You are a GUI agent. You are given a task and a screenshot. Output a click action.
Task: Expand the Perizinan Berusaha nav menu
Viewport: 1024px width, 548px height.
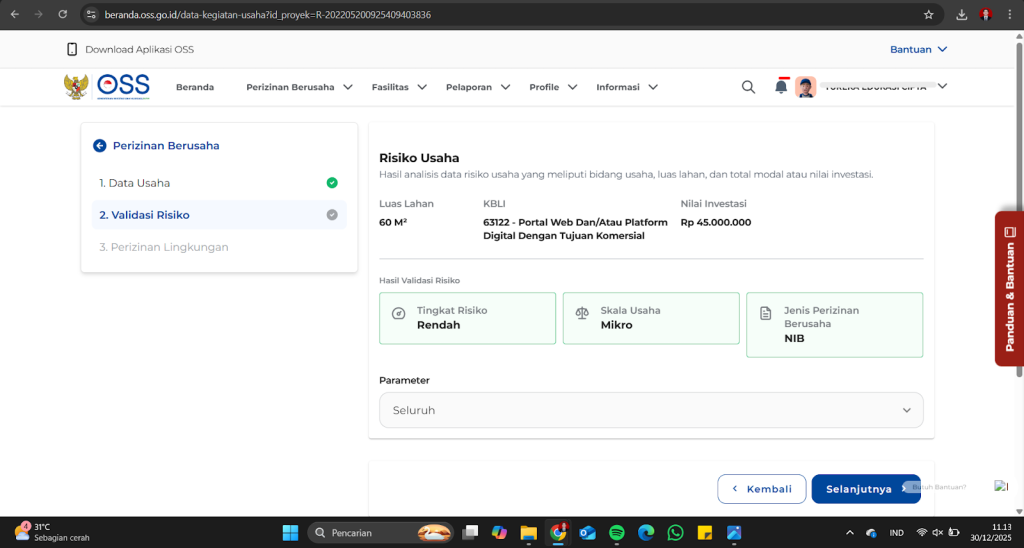299,87
